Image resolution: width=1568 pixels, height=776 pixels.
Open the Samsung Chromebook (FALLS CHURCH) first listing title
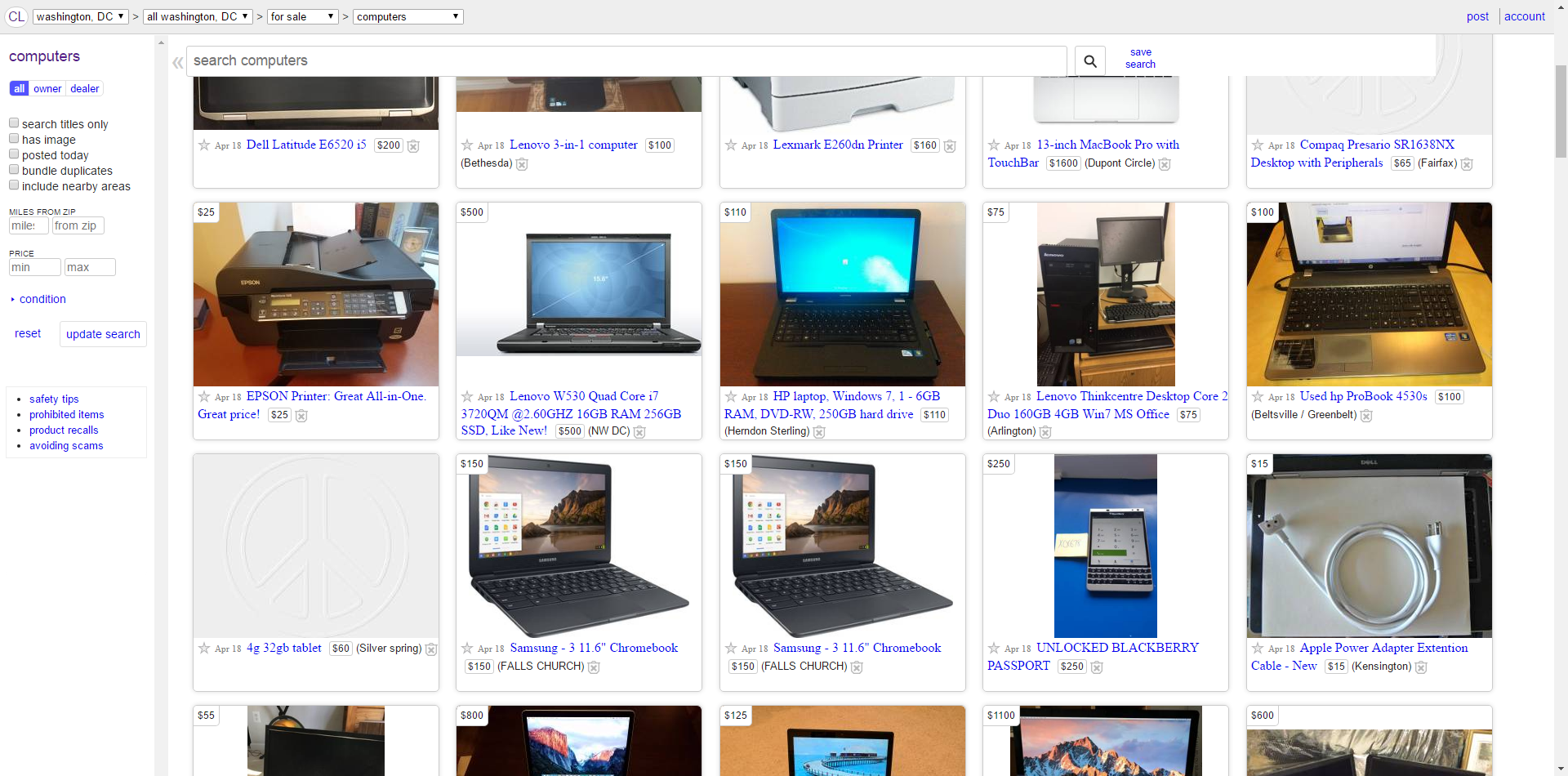pos(594,648)
